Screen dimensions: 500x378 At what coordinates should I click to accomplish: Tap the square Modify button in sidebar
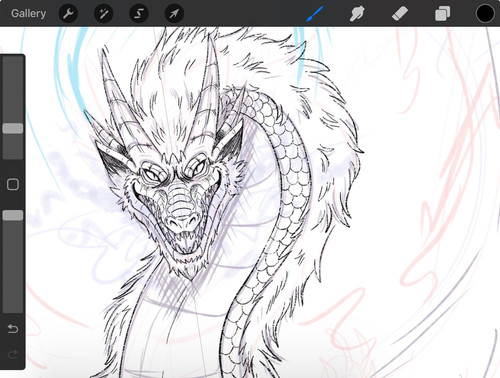click(13, 184)
